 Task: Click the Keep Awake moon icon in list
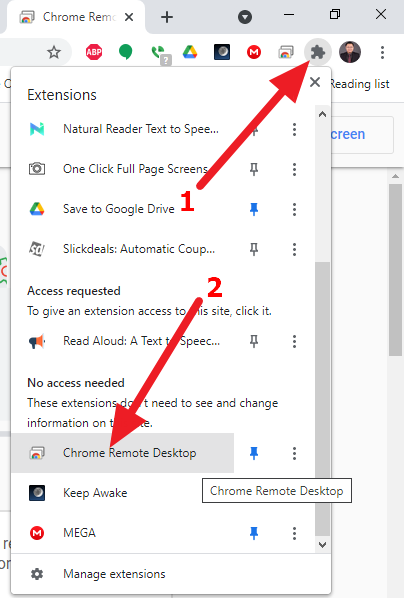pyautogui.click(x=37, y=493)
